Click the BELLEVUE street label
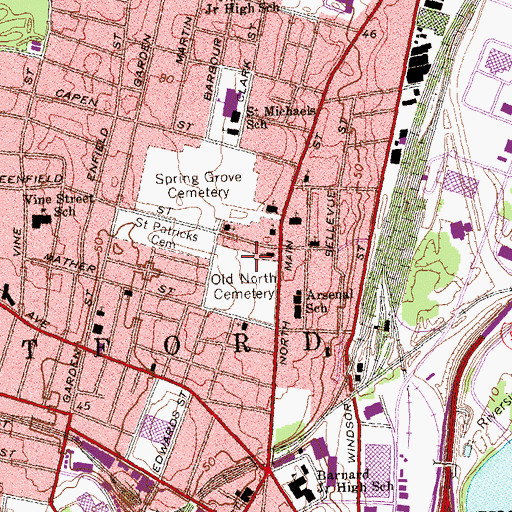512x512 pixels. (x=330, y=223)
